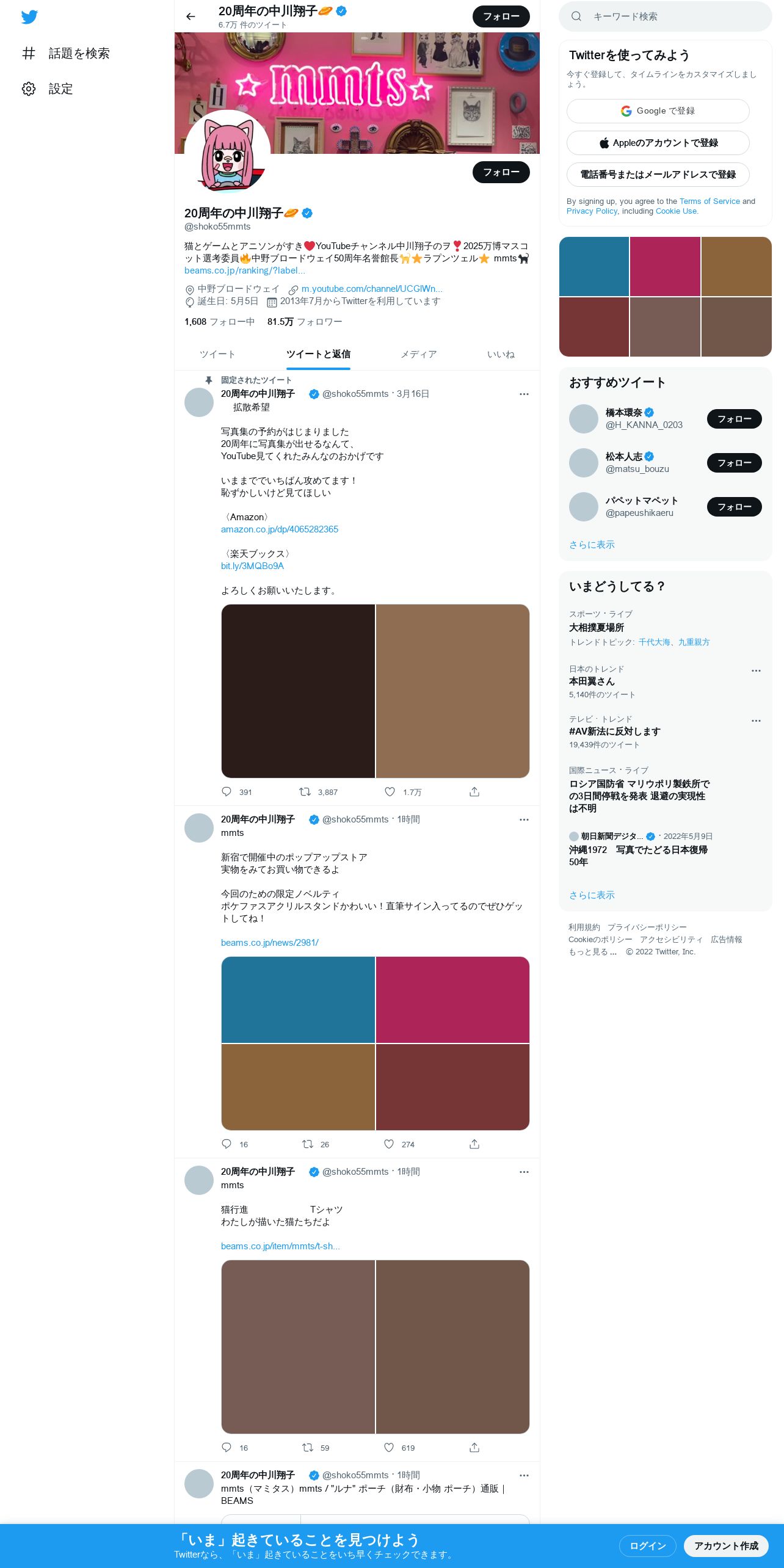The image size is (784, 1568).
Task: Follow 橋本環奈 from suggestions
Action: [x=734, y=419]
